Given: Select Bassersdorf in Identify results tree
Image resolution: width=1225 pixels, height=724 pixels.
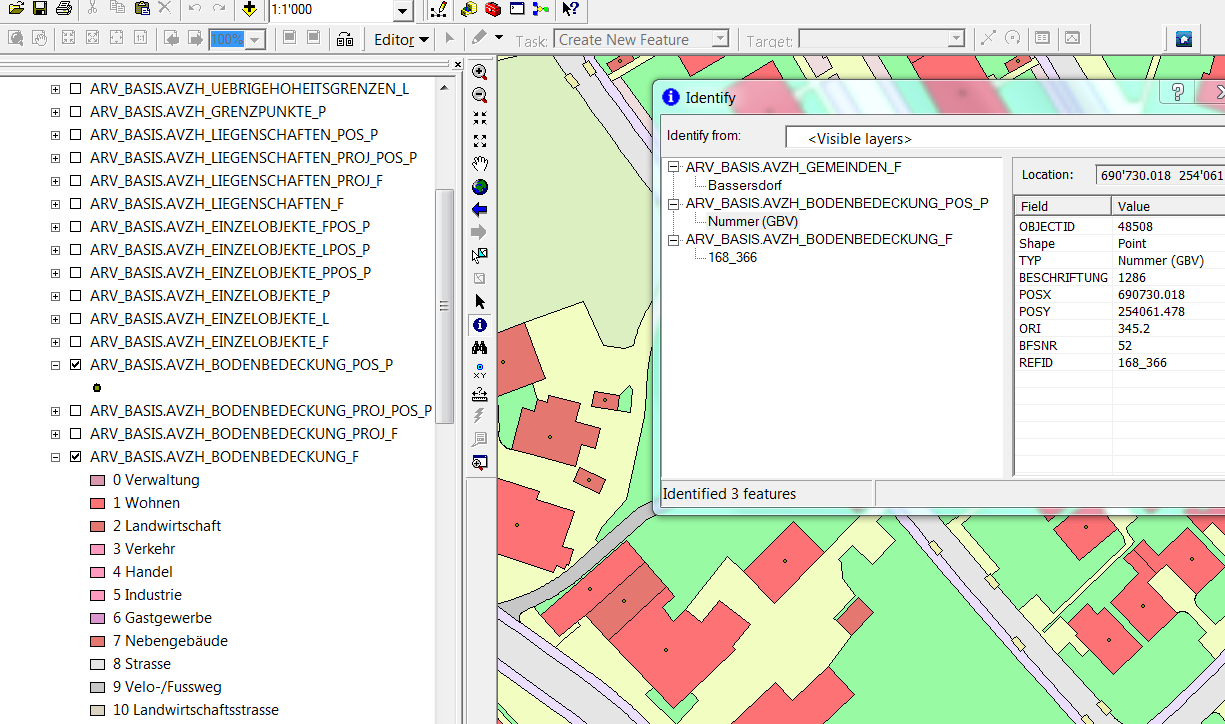Looking at the screenshot, I should point(744,185).
